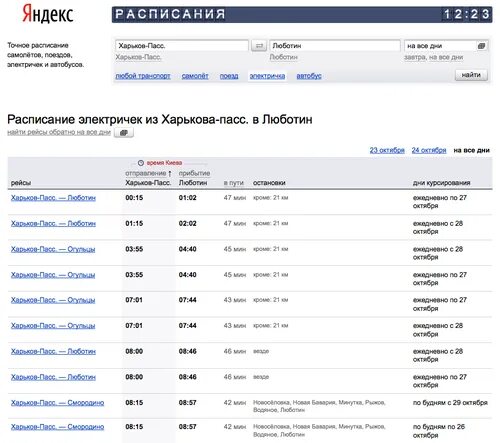Image resolution: width=500 pixels, height=443 pixels.
Task: Click the date field на все дни
Action: point(446,46)
